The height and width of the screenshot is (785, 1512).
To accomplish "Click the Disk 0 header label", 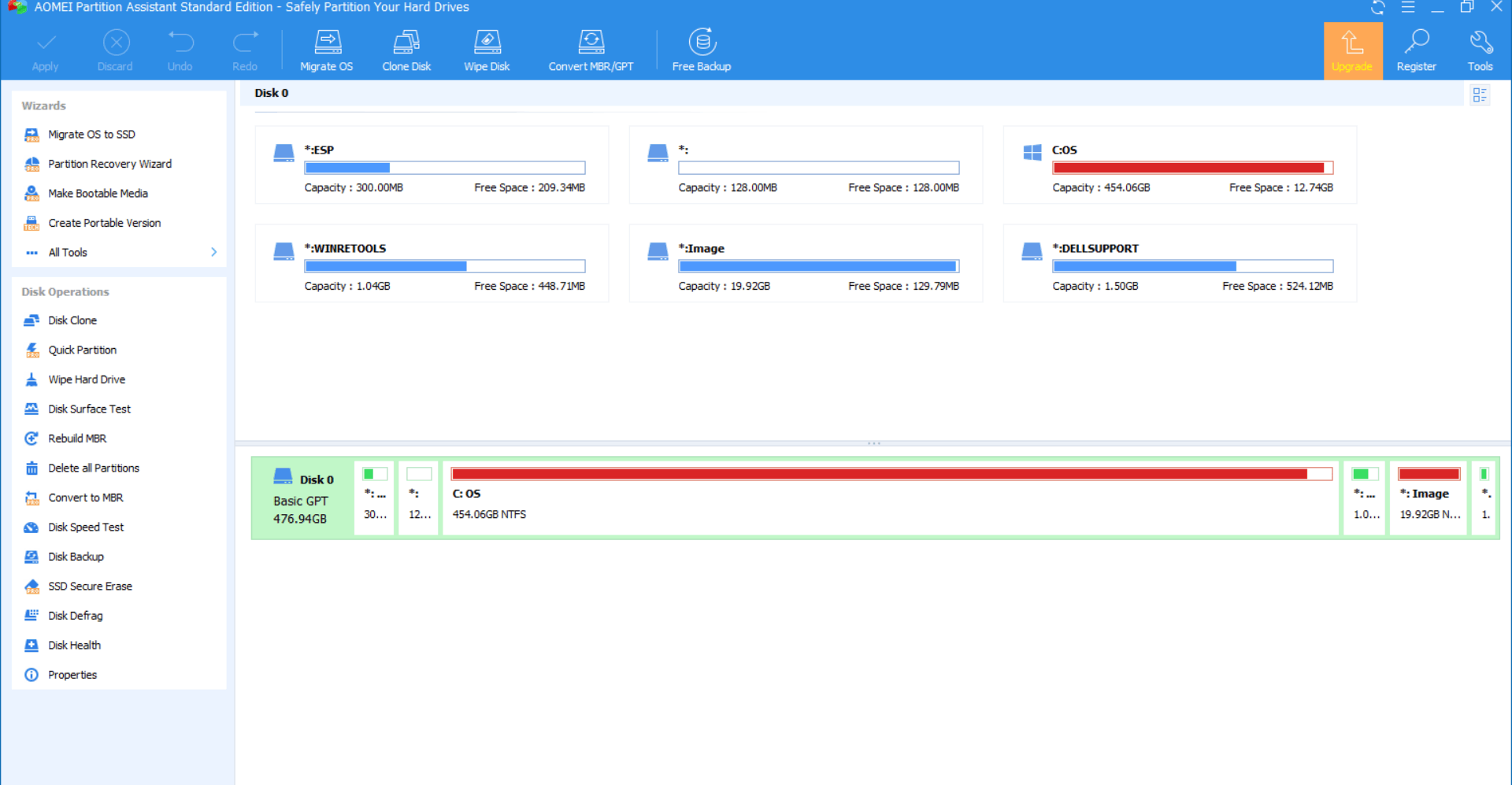I will coord(272,93).
